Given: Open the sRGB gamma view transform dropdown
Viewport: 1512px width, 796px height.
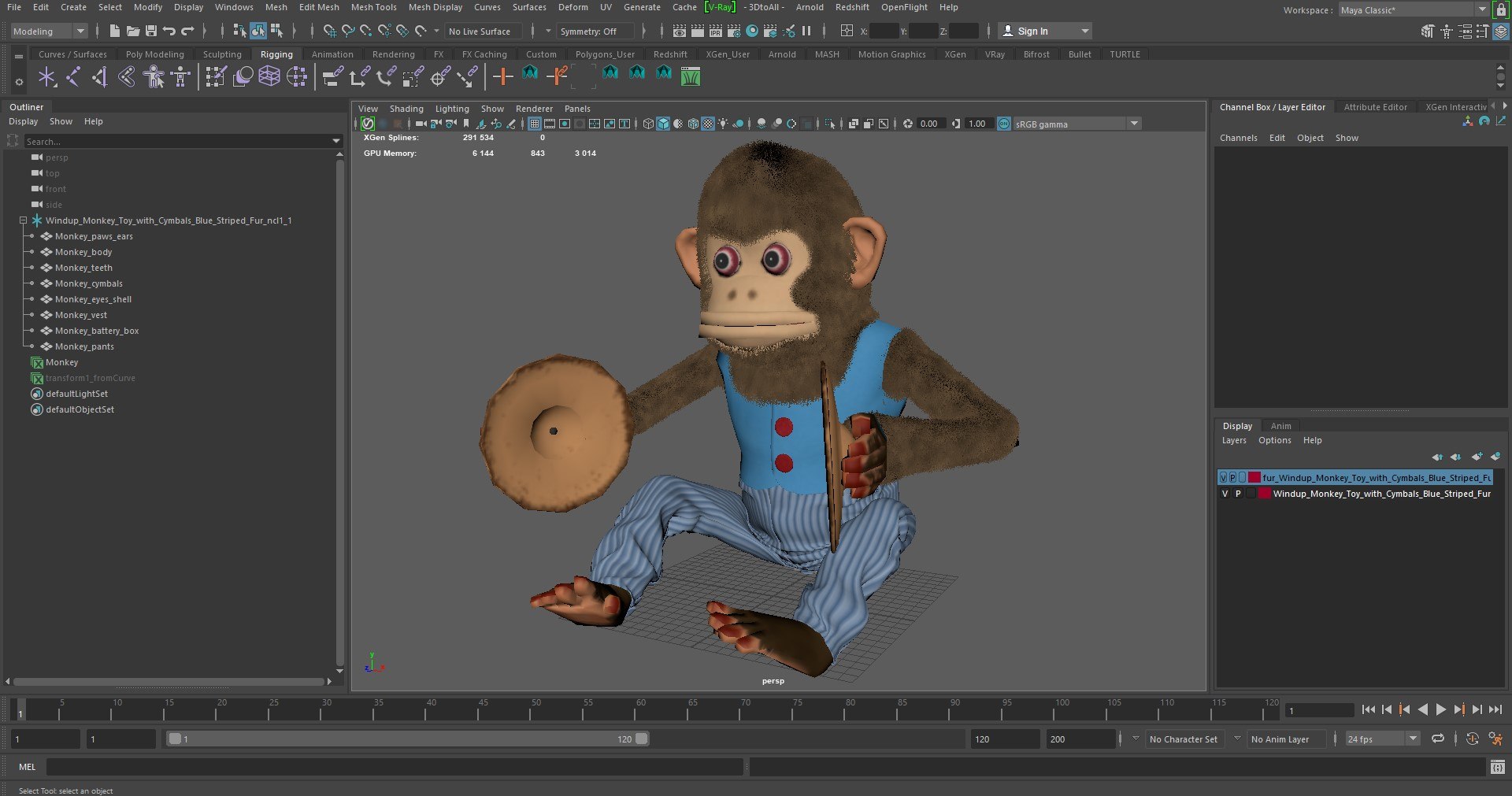Looking at the screenshot, I should (1077, 124).
